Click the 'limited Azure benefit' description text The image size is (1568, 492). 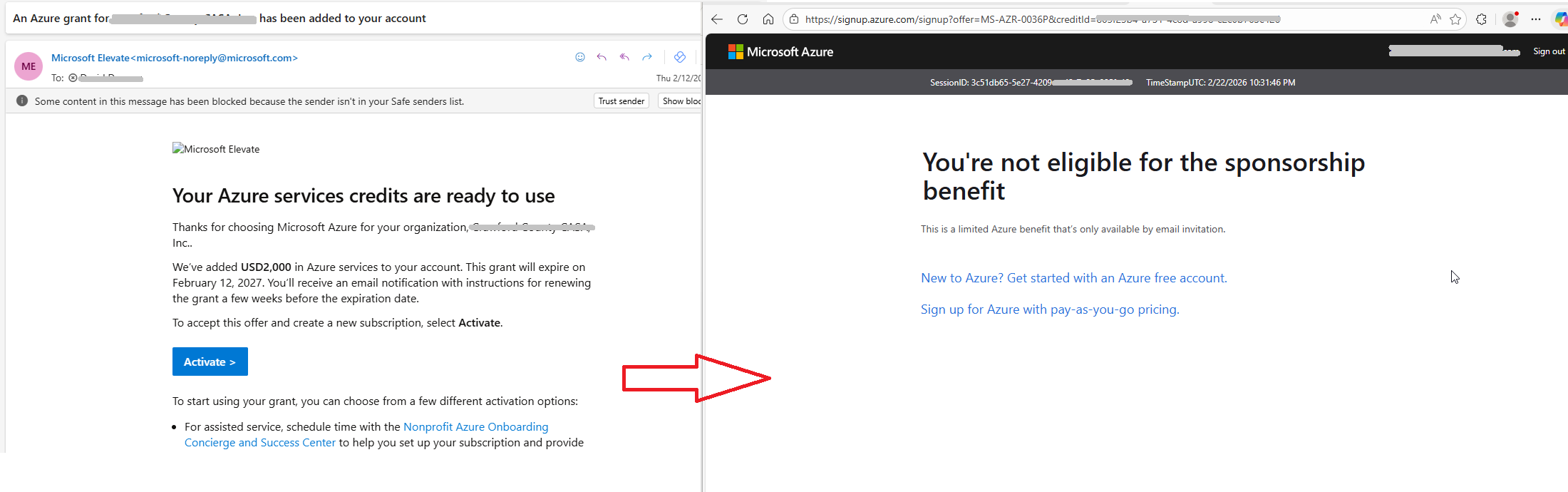click(x=1073, y=229)
